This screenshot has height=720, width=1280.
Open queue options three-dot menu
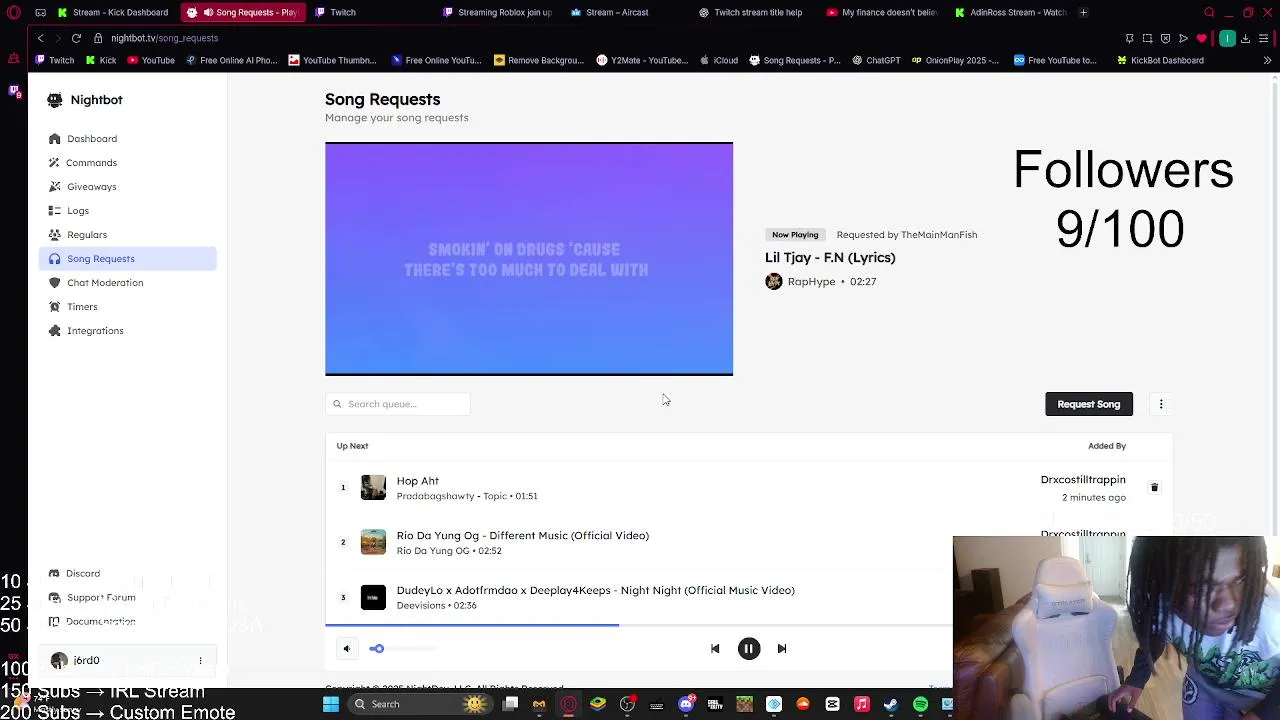(1161, 404)
